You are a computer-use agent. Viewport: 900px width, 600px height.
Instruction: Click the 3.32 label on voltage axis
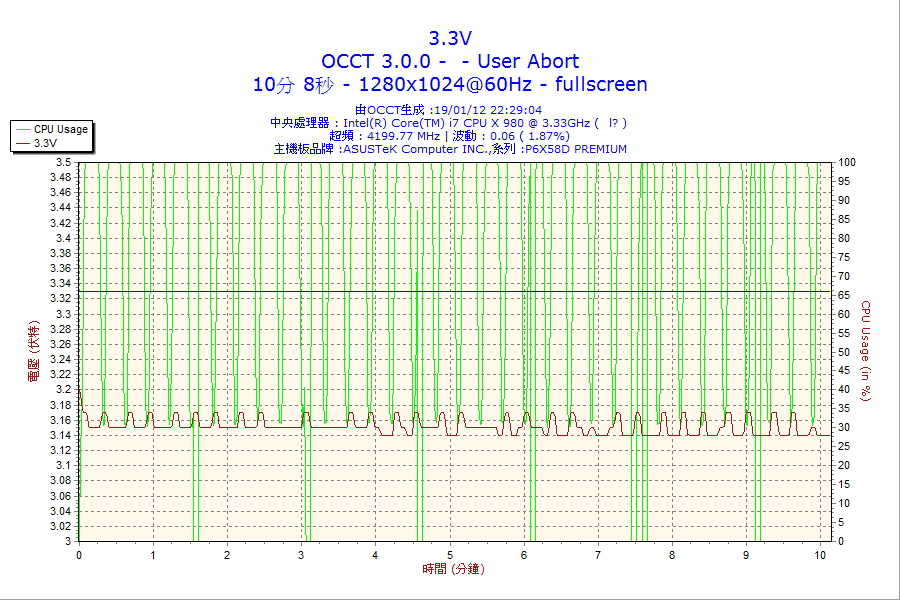[x=61, y=299]
